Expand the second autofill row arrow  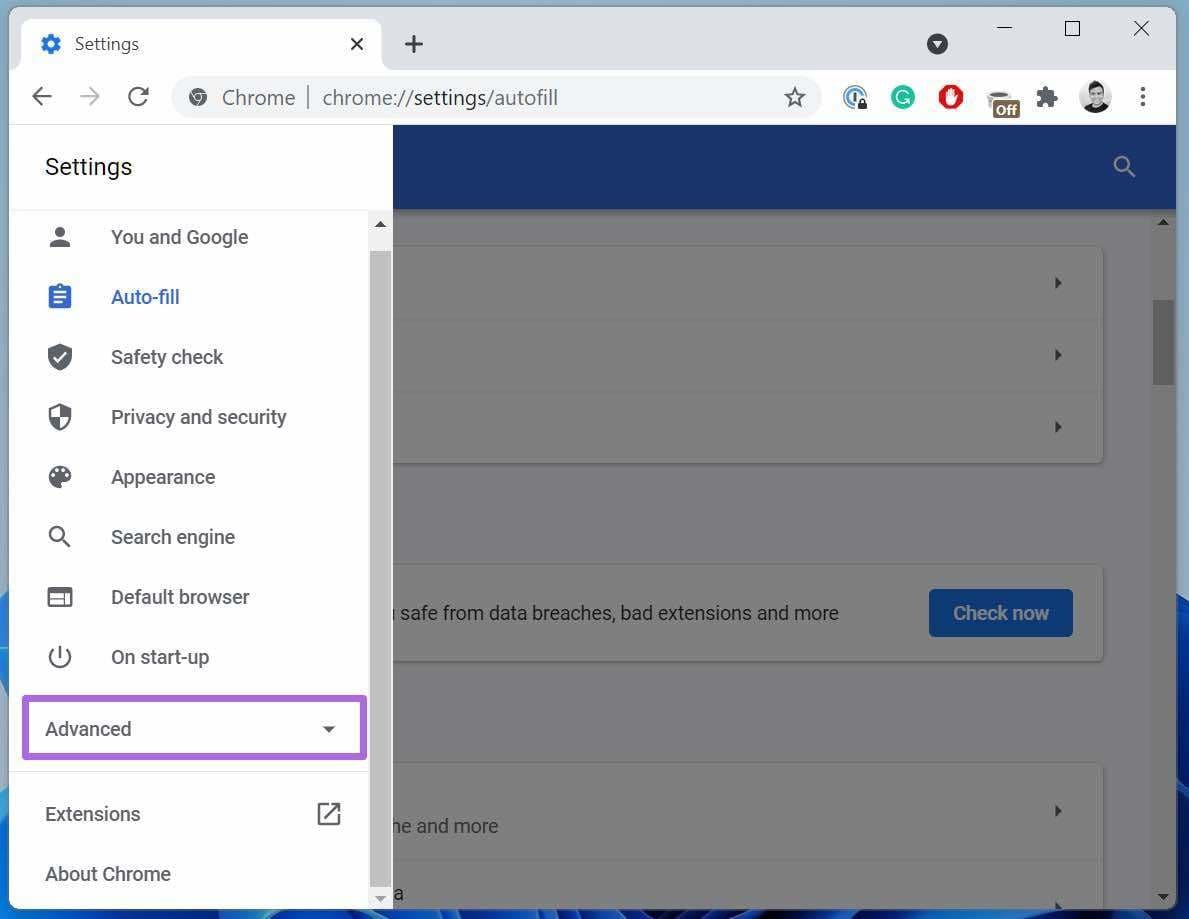(1058, 355)
